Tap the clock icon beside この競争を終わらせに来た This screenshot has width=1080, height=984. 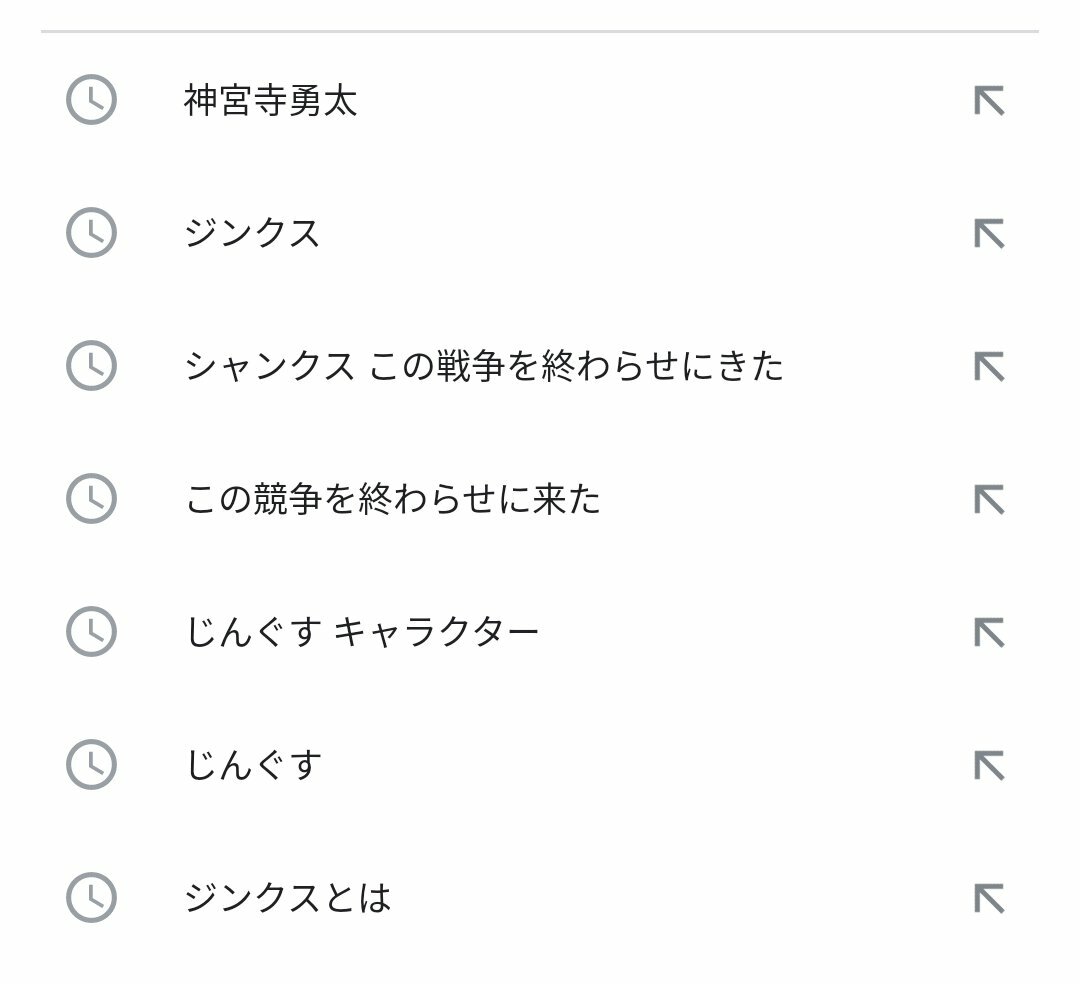click(x=91, y=499)
